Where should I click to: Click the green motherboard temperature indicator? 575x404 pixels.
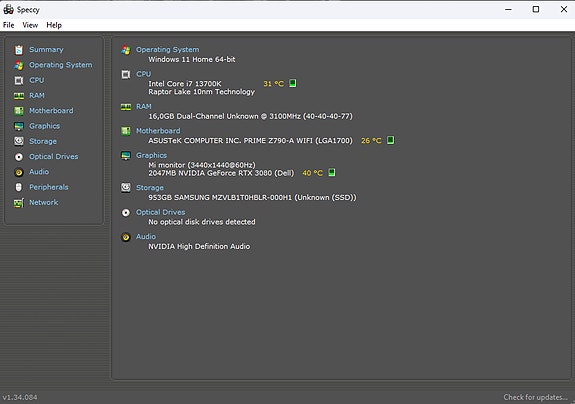tap(391, 140)
